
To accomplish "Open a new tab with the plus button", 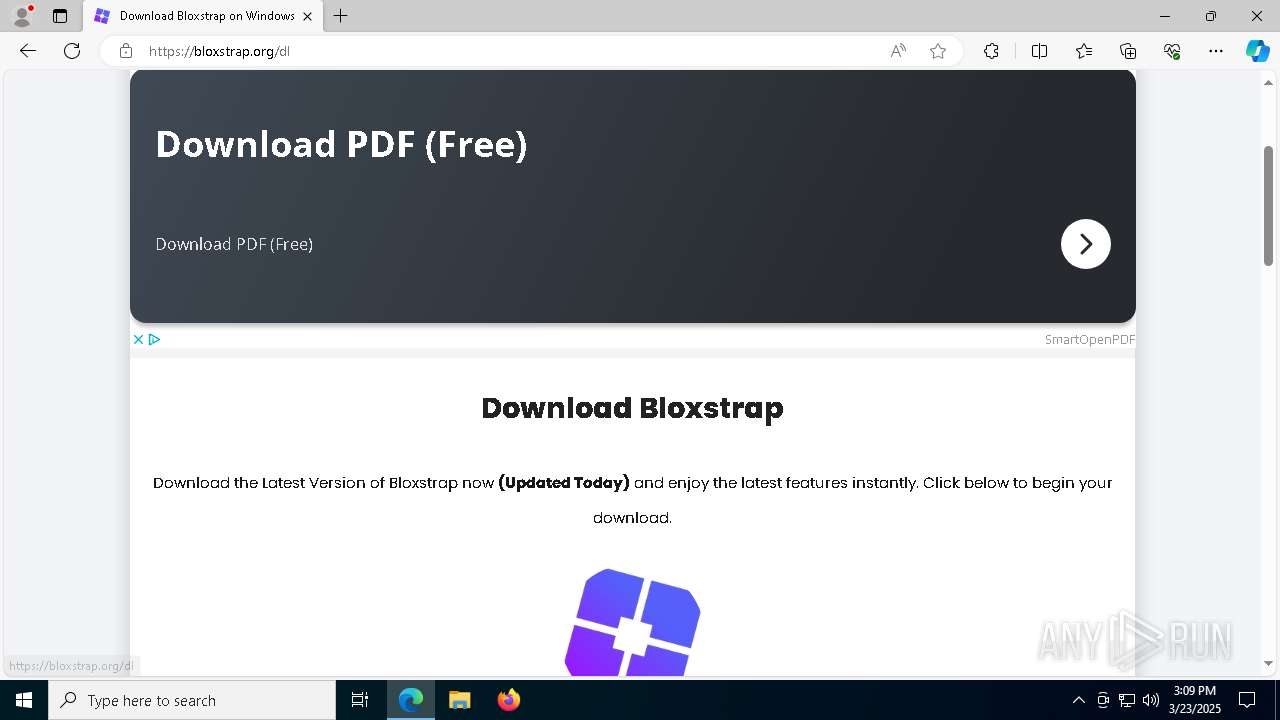I will click(341, 16).
